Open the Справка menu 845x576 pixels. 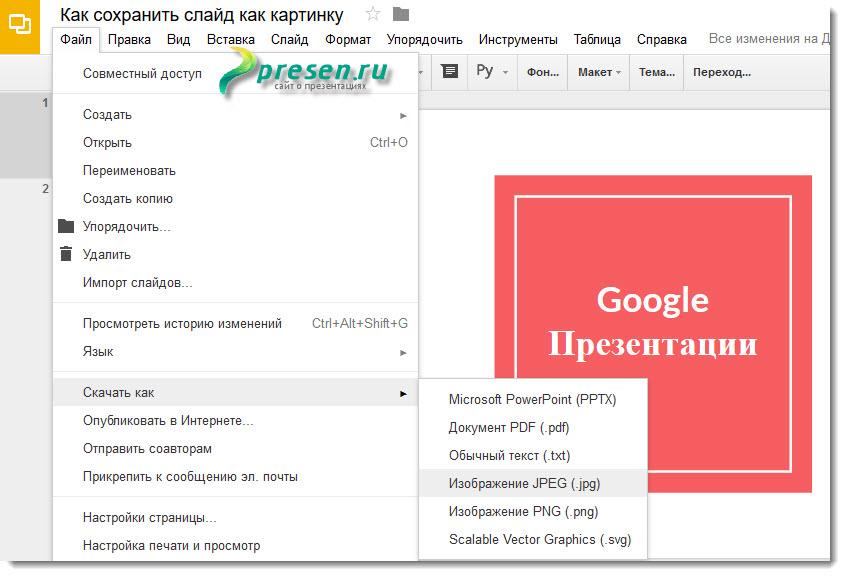click(662, 39)
